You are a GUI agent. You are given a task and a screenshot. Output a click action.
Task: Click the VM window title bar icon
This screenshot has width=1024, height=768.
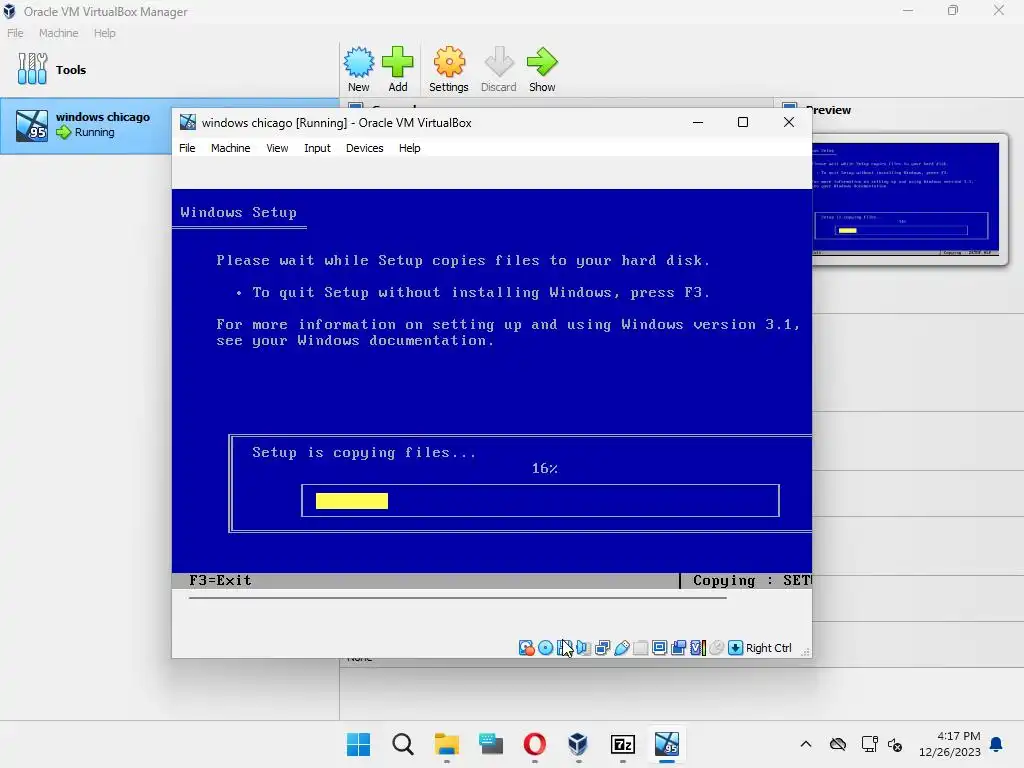[188, 122]
